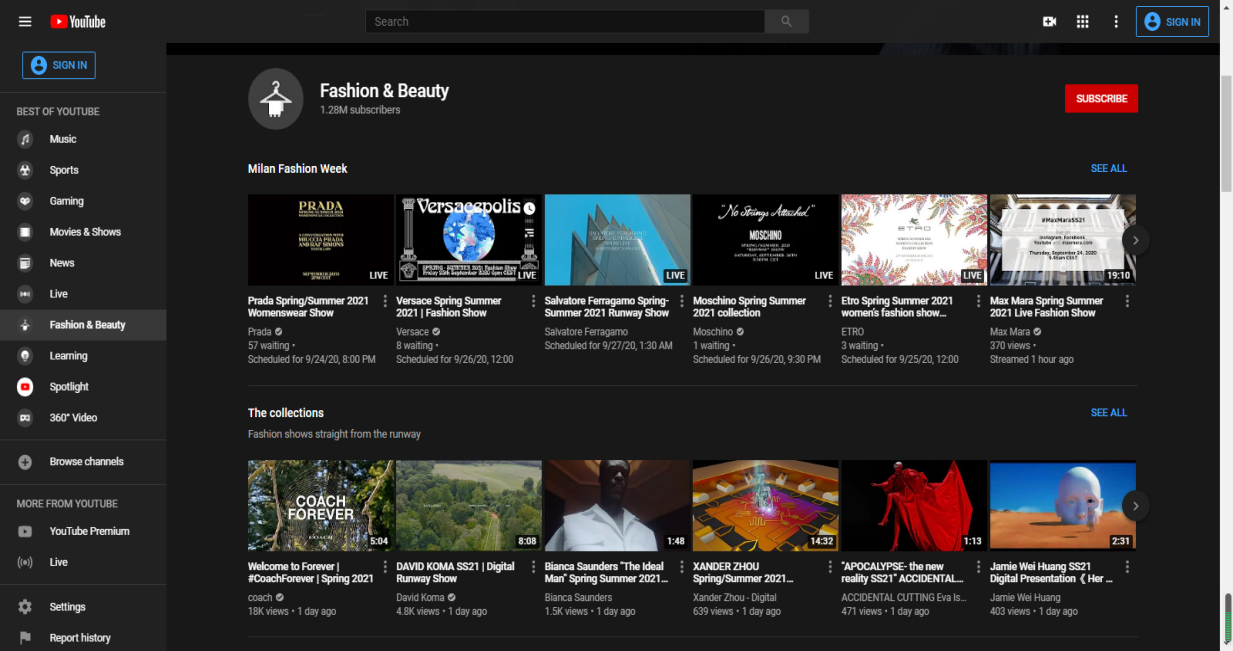Open the Etro Spring Summer 2021 title
This screenshot has width=1233, height=651.
point(897,307)
